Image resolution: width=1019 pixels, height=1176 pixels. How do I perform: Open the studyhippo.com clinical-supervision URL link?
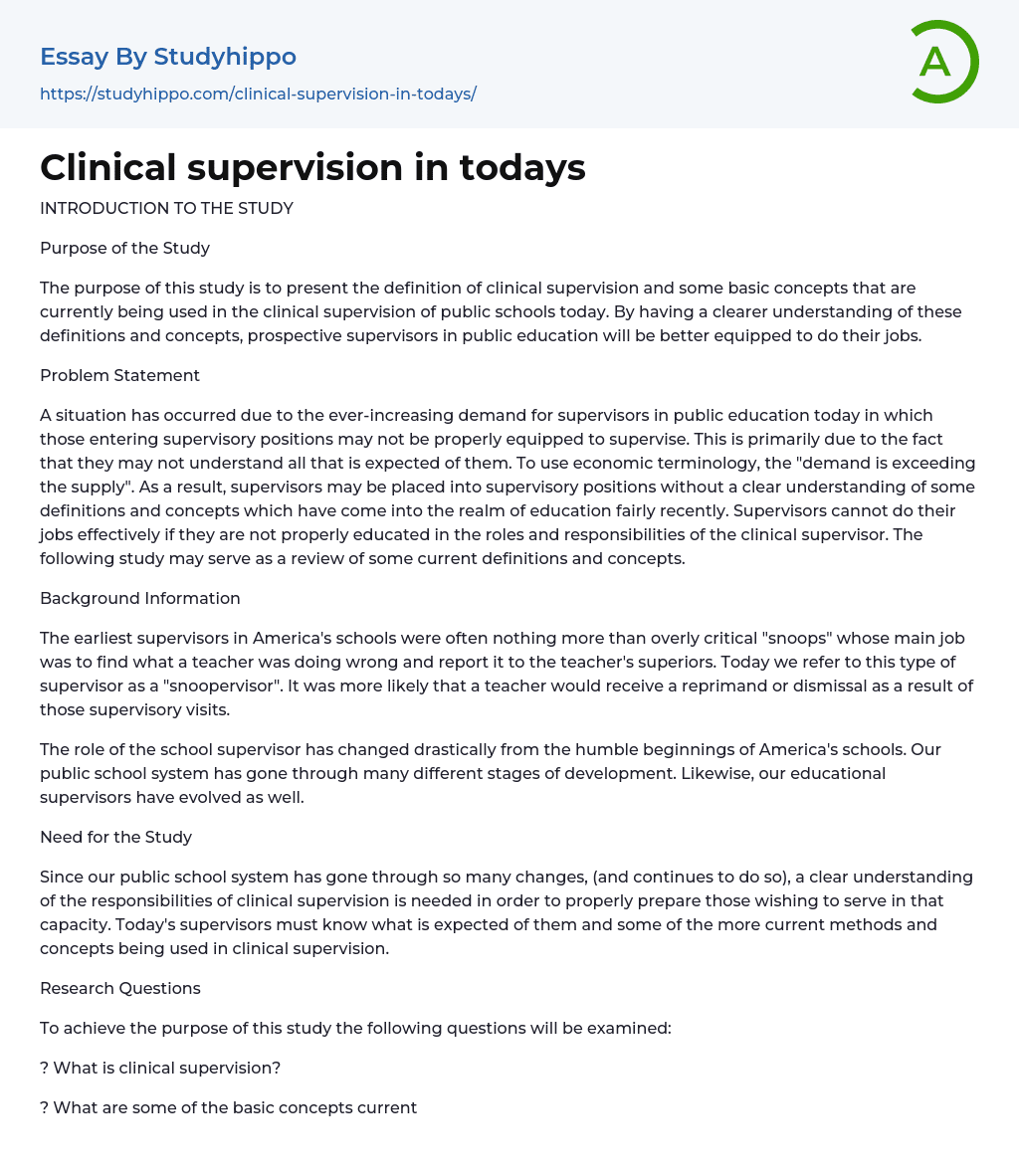pos(258,94)
